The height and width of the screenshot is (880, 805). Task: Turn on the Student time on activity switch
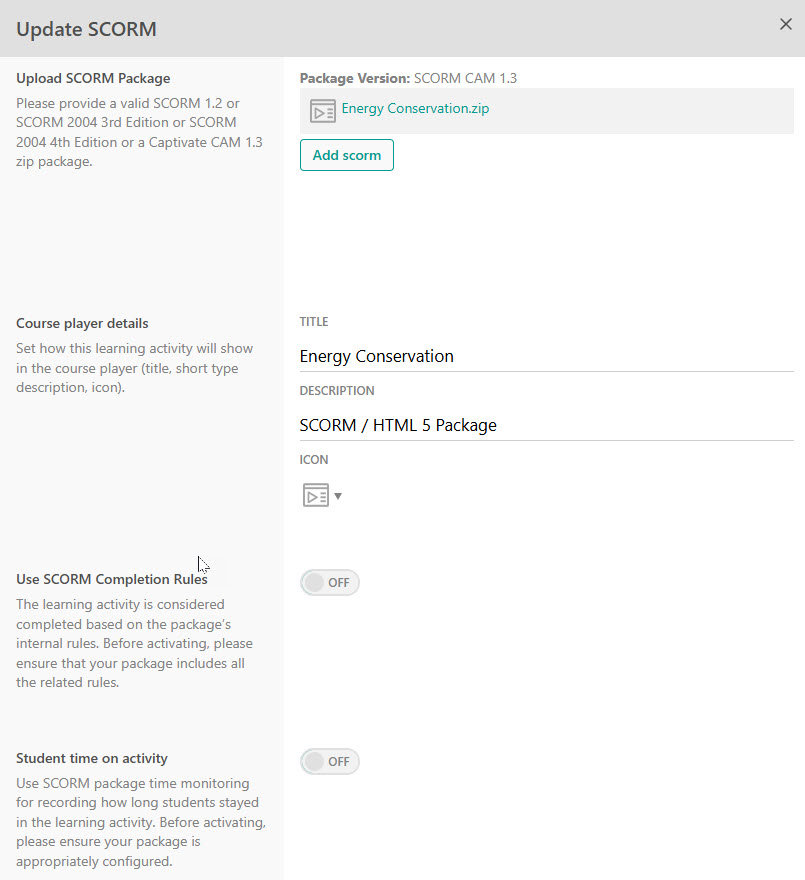coord(329,762)
